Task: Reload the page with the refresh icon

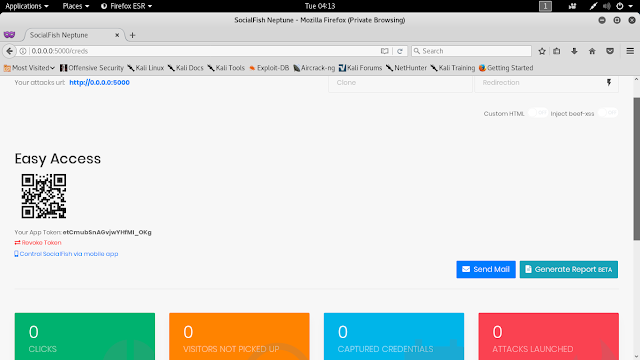Action: [x=400, y=51]
